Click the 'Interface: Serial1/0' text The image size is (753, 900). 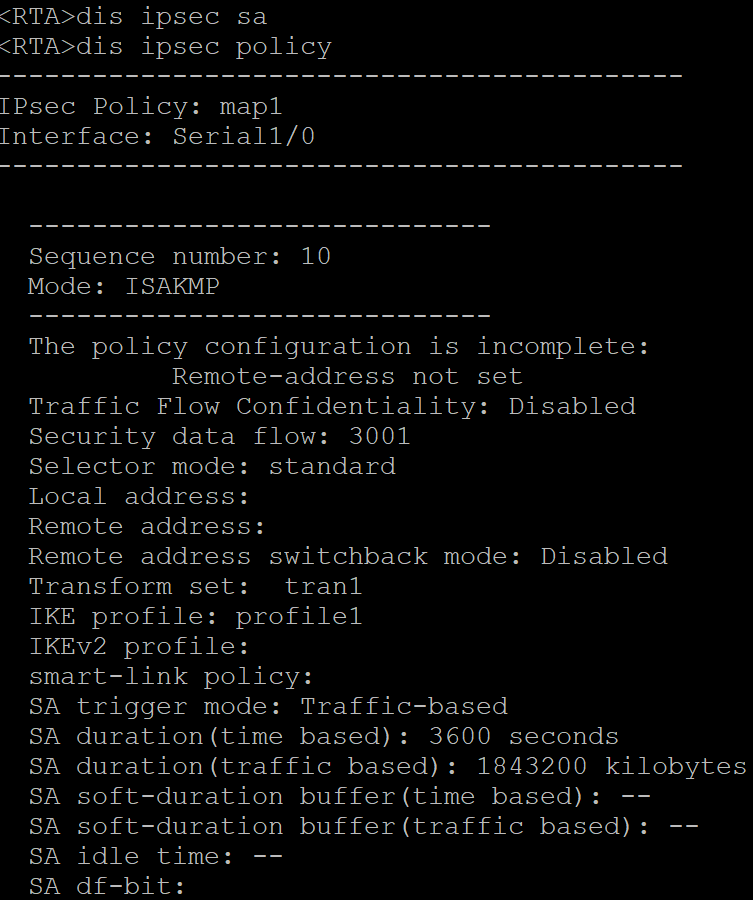click(x=157, y=137)
